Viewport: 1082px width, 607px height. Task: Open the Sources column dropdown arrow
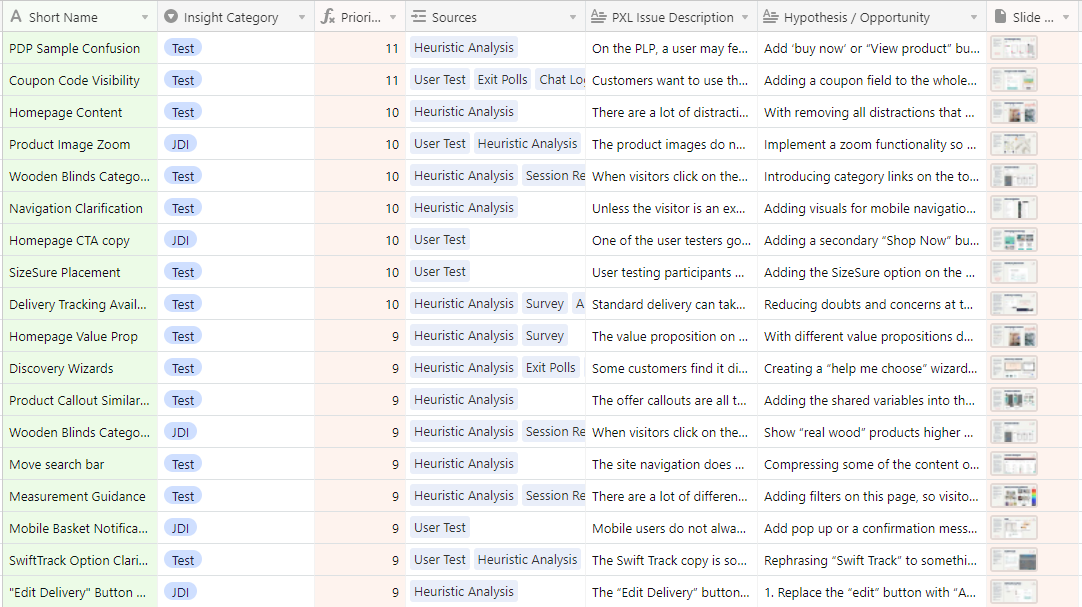tap(573, 17)
